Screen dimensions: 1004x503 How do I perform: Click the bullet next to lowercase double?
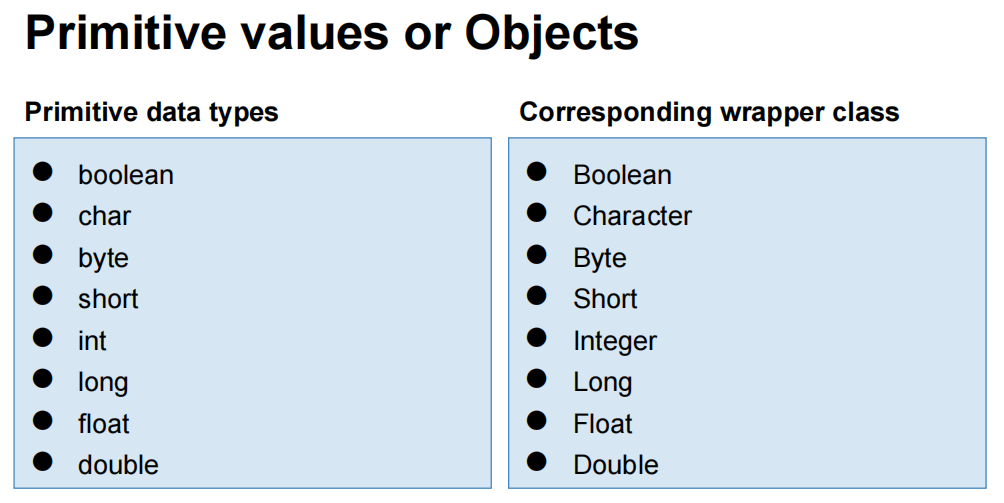click(42, 461)
